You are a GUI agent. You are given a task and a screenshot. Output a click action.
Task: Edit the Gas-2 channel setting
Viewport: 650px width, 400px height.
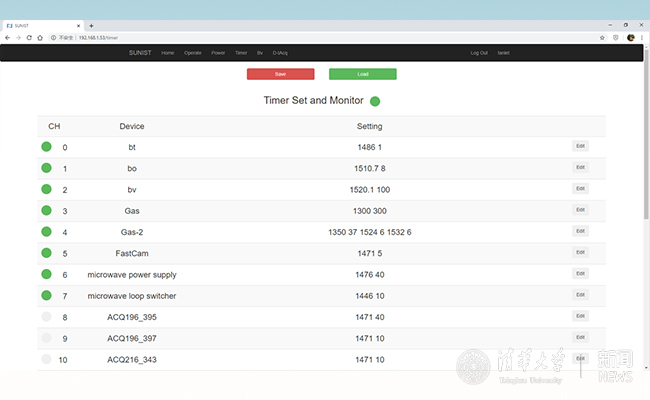pyautogui.click(x=580, y=231)
